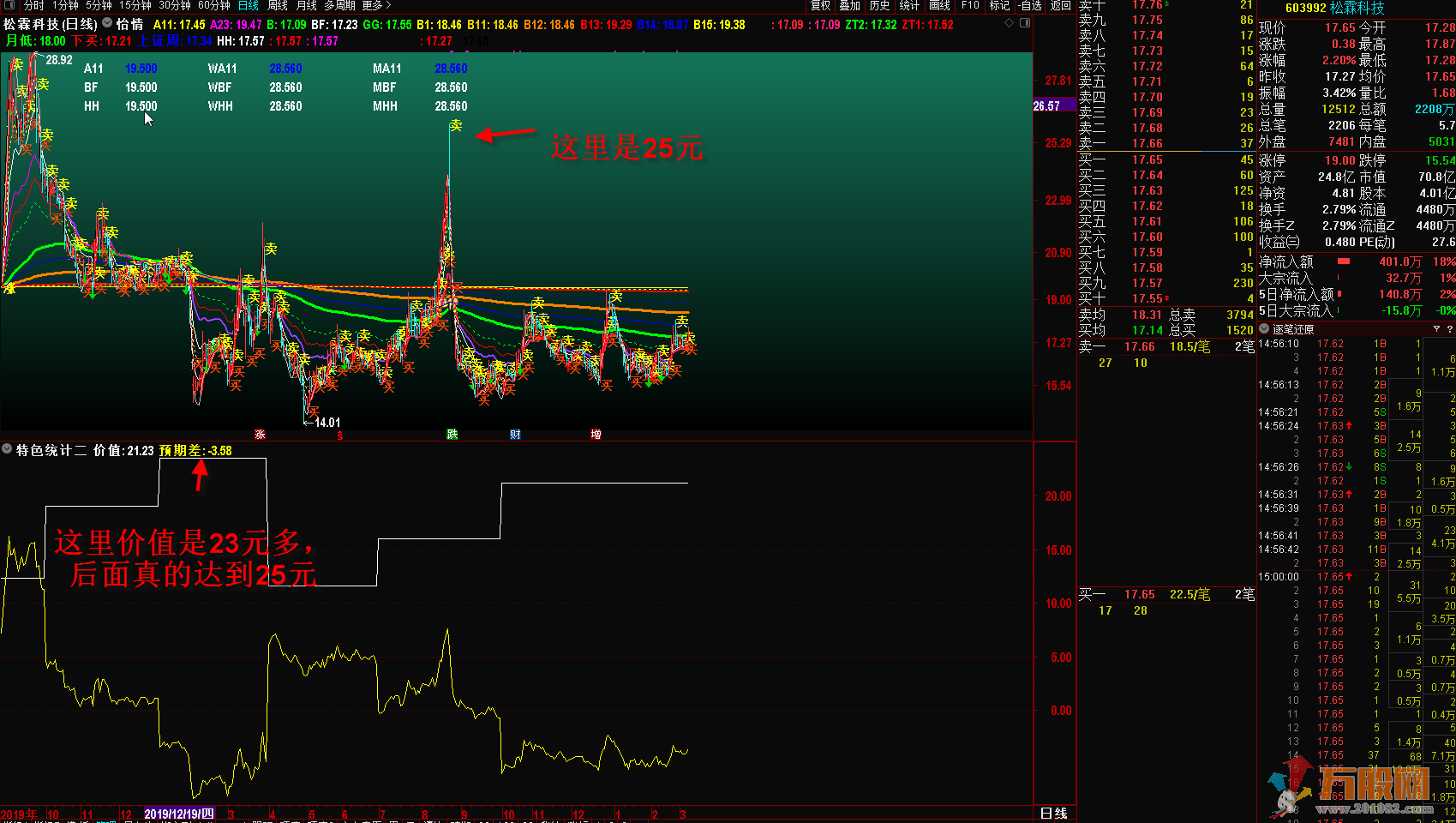
Task: Select the 买十 17.55 order row
Action: [x=1166, y=298]
